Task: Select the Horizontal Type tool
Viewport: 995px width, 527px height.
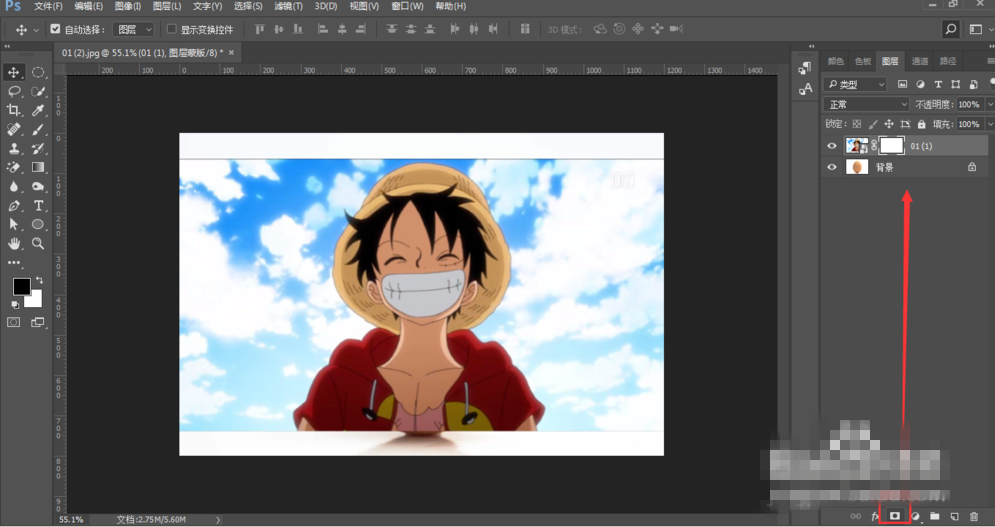Action: [38, 206]
